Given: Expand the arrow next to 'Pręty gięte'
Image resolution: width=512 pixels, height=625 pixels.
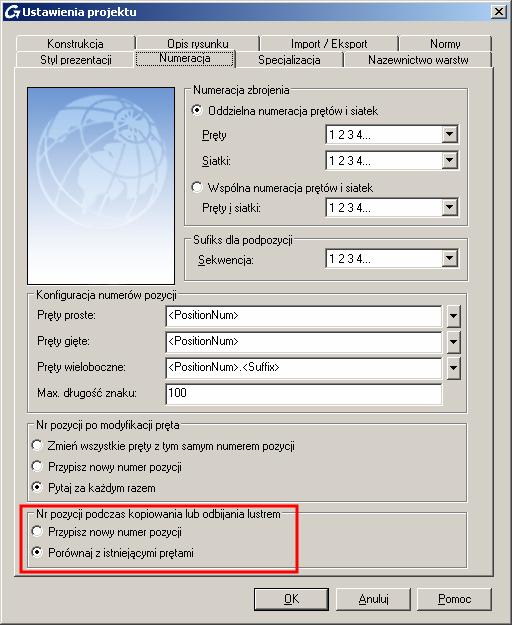Looking at the screenshot, I should point(453,342).
